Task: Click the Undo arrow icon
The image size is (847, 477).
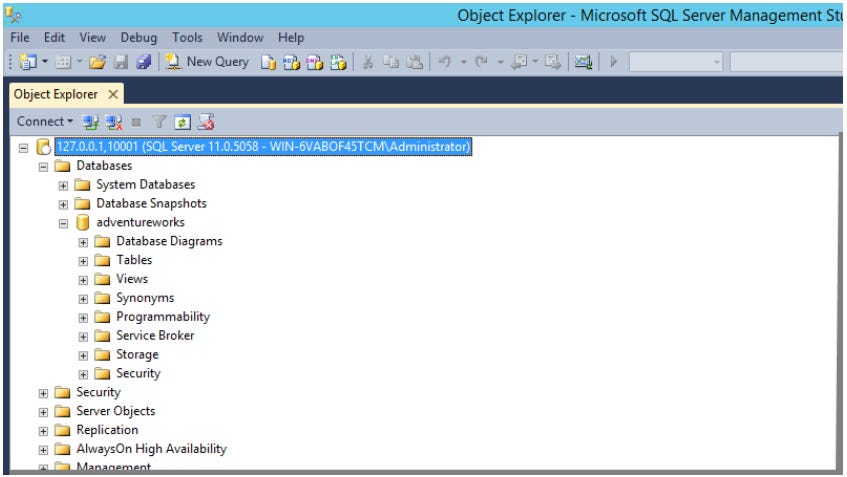Action: pos(445,62)
